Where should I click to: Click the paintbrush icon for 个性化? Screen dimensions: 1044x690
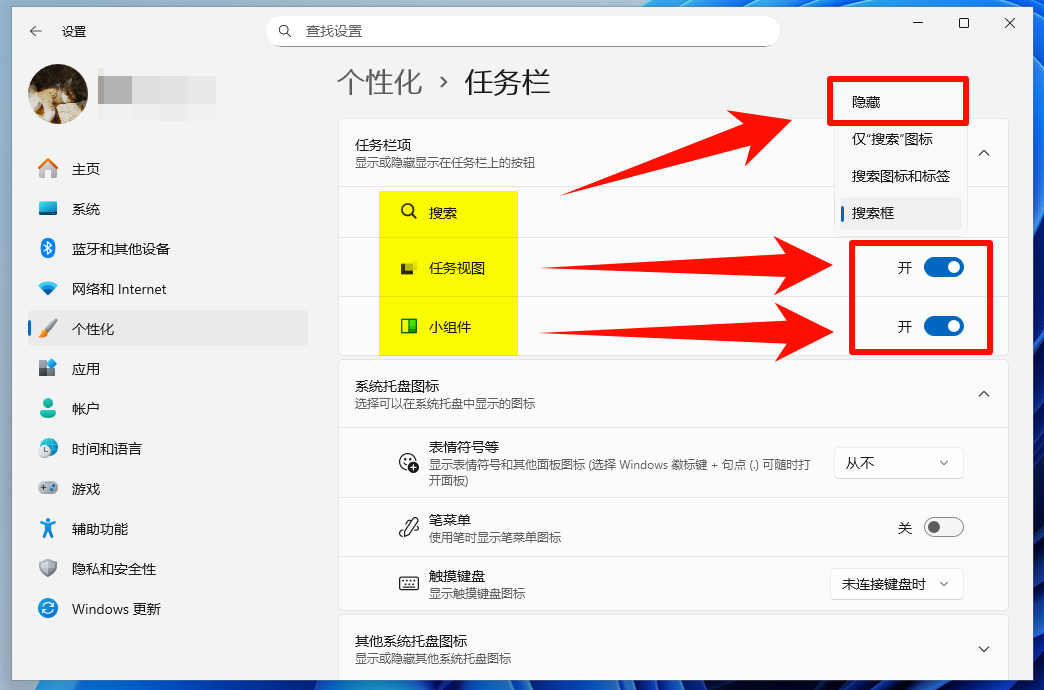[x=48, y=328]
